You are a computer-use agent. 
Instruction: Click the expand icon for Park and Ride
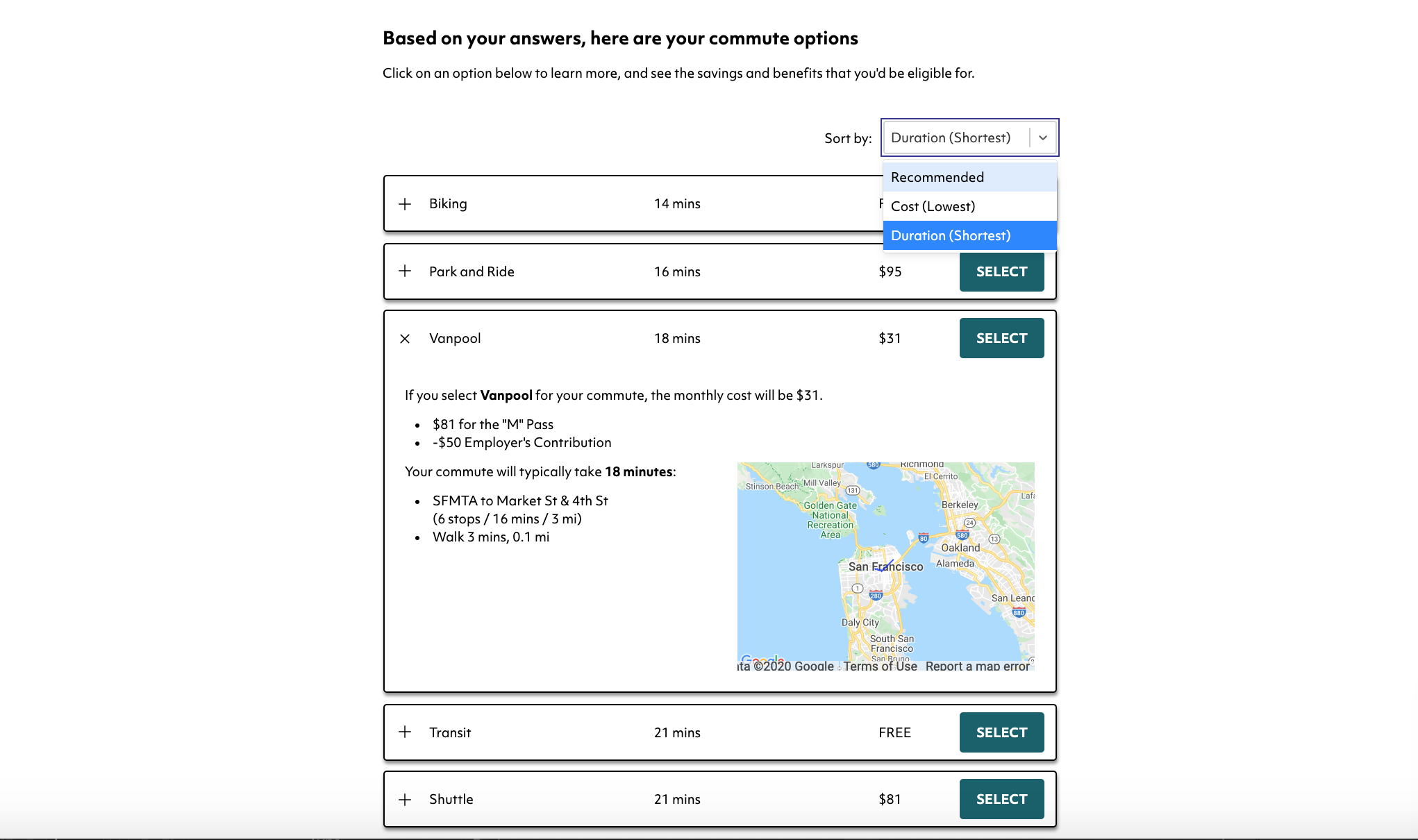tap(404, 271)
